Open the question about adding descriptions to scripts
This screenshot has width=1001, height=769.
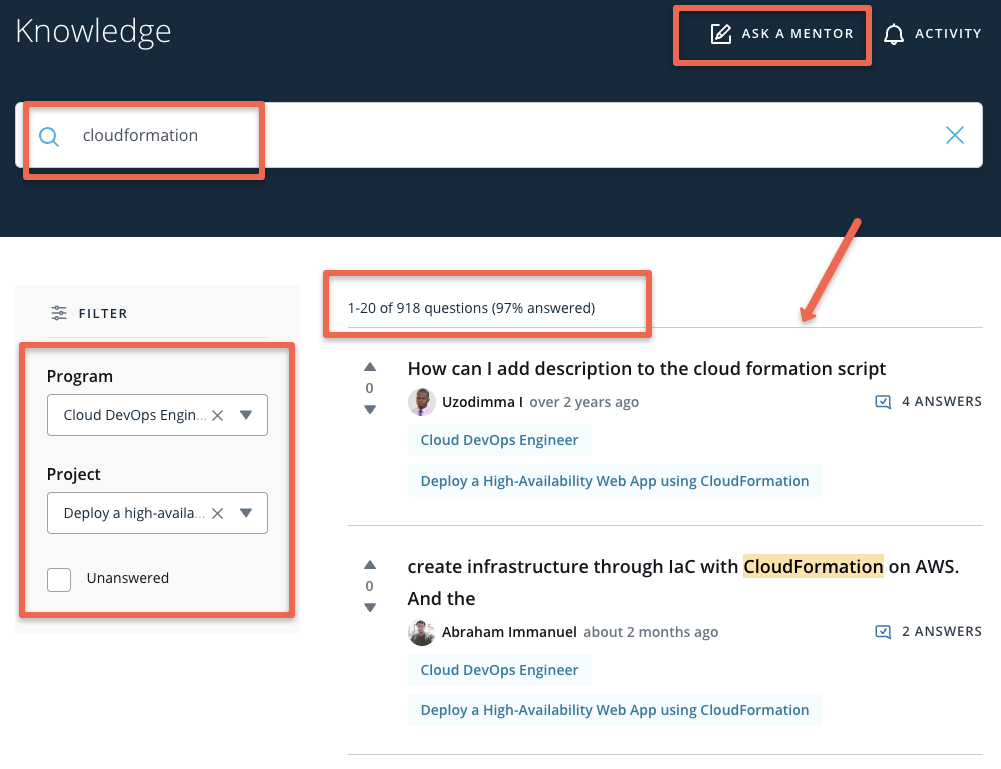(646, 368)
